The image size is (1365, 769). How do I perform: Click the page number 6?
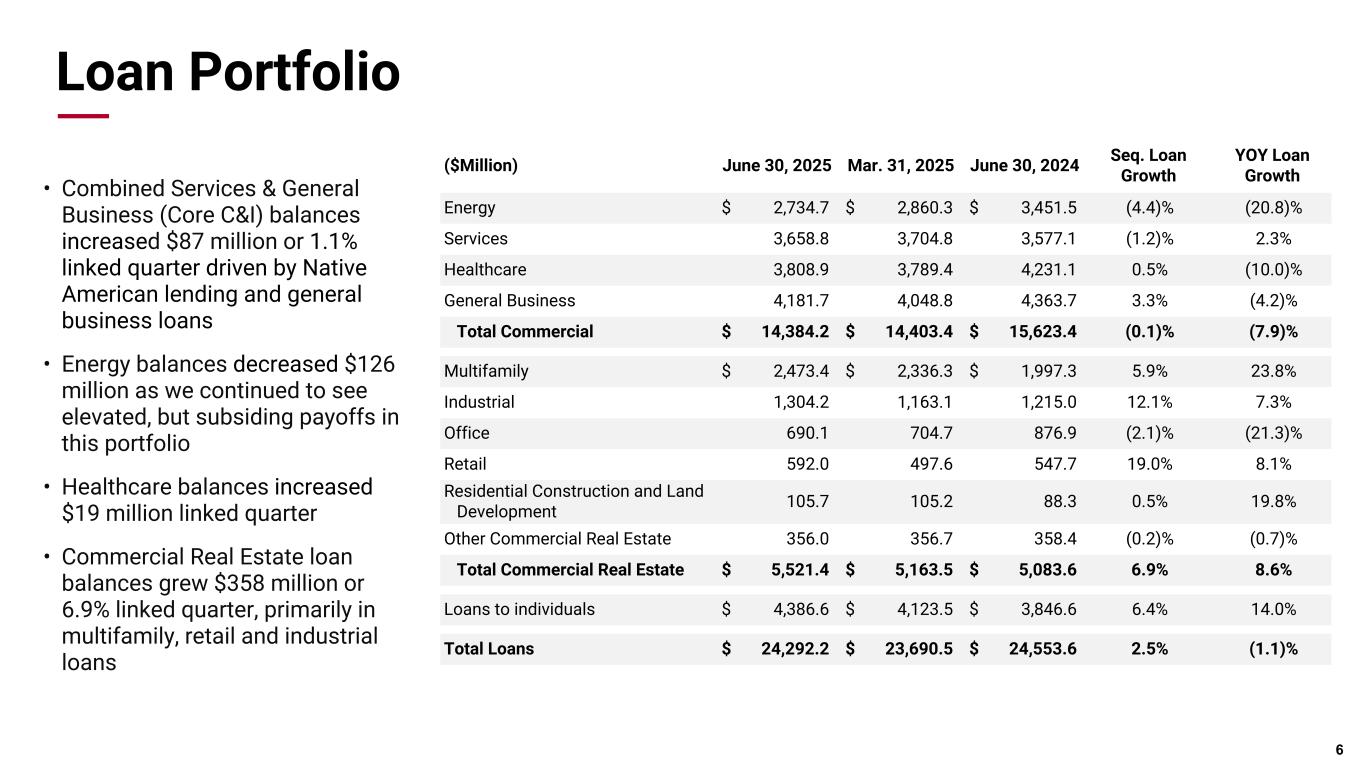(1339, 750)
